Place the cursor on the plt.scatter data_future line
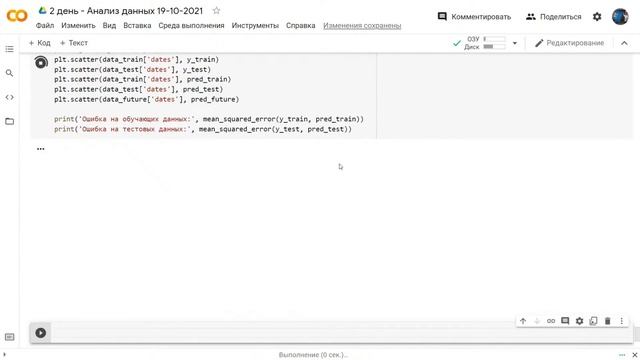The image size is (640, 360). pyautogui.click(x=147, y=99)
